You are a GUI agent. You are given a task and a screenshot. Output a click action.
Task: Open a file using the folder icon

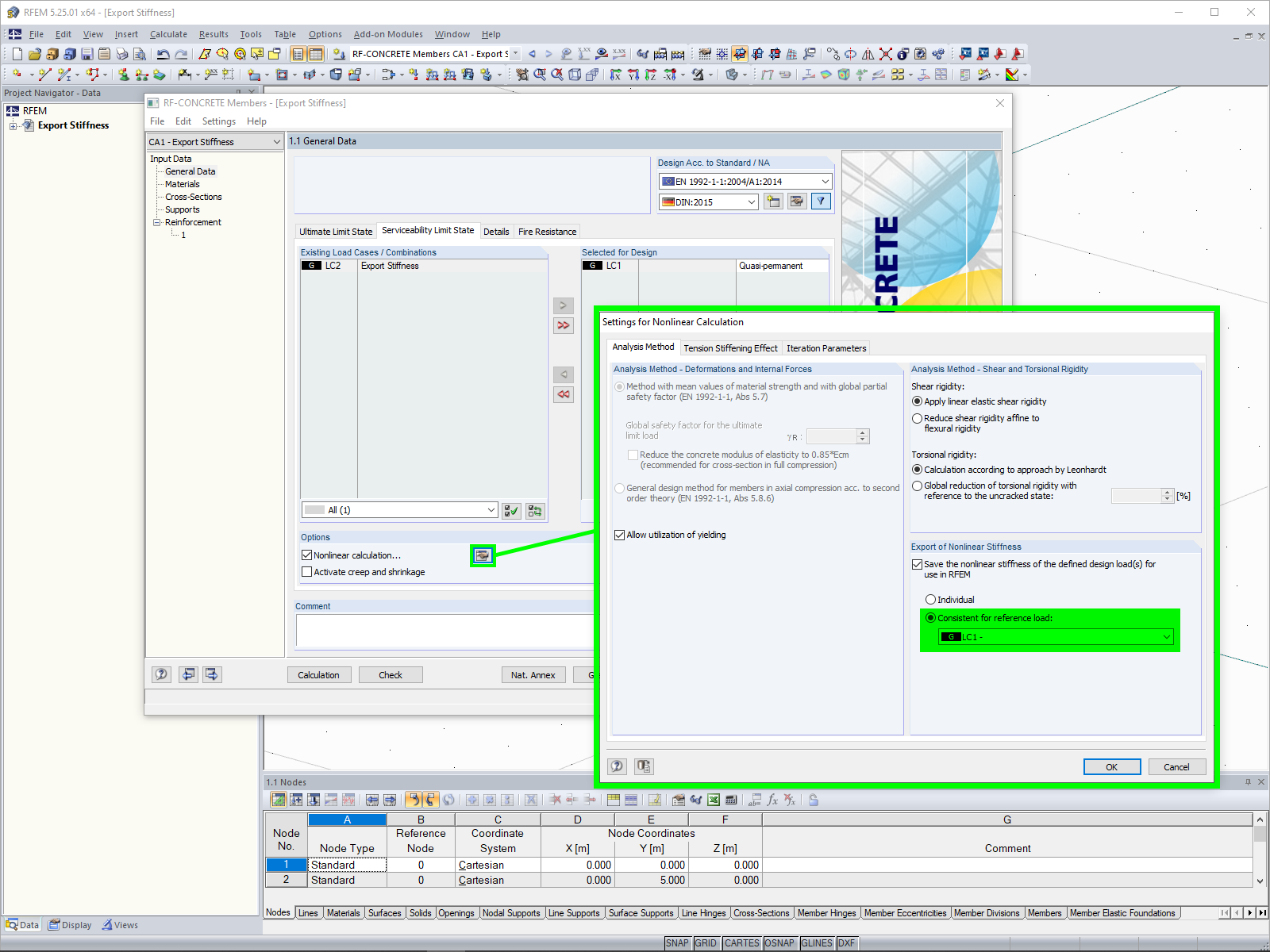coord(34,54)
